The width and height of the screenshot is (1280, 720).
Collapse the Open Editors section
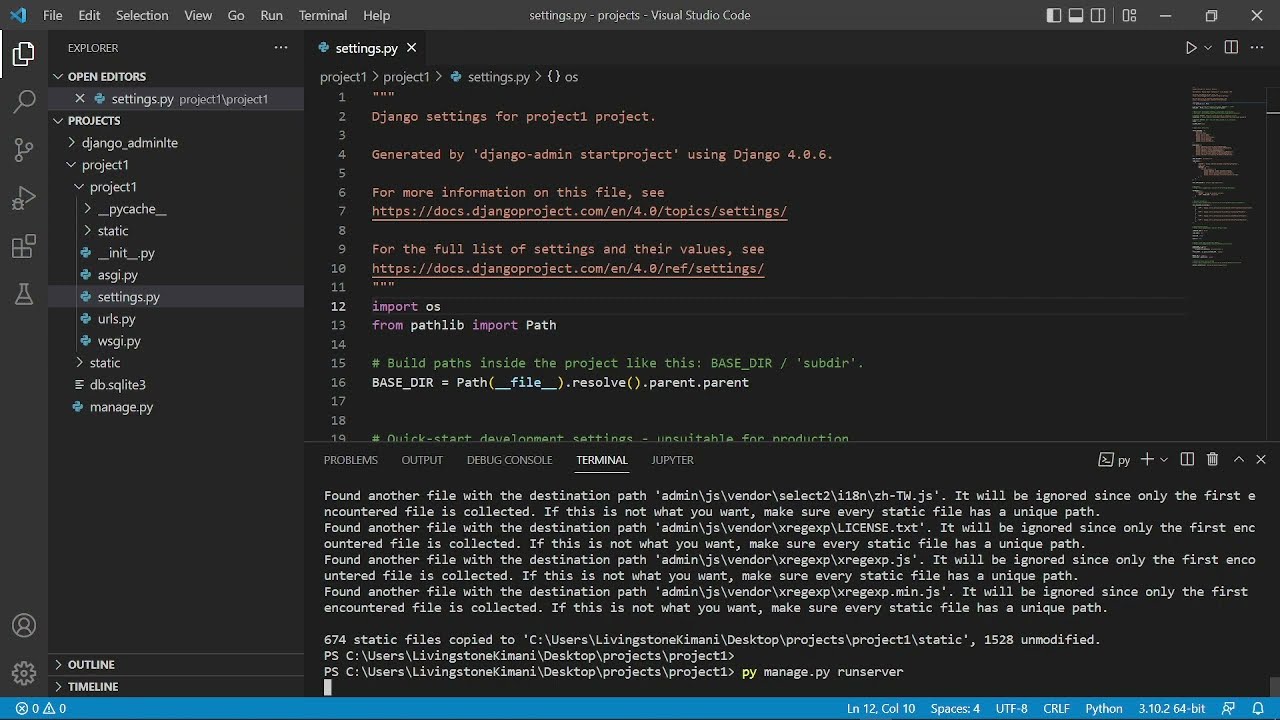click(176, 76)
